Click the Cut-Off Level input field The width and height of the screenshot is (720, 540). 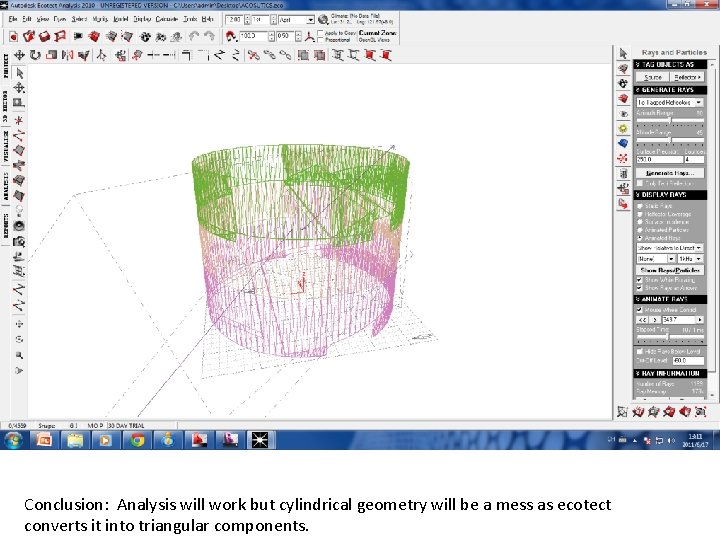point(688,360)
